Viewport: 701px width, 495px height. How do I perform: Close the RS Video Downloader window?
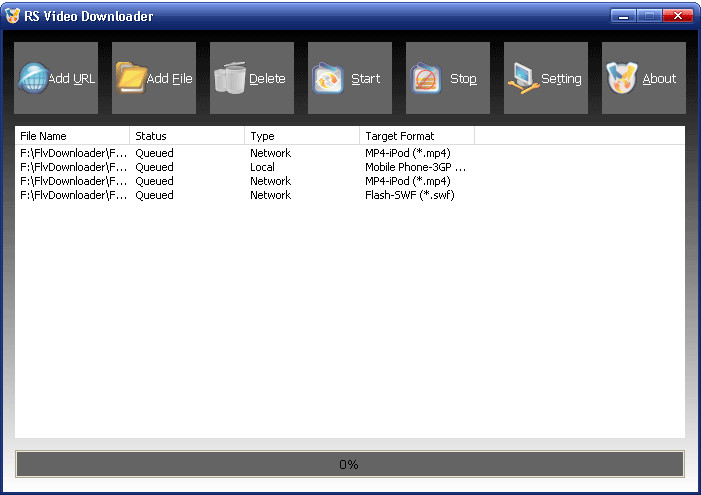(x=678, y=16)
